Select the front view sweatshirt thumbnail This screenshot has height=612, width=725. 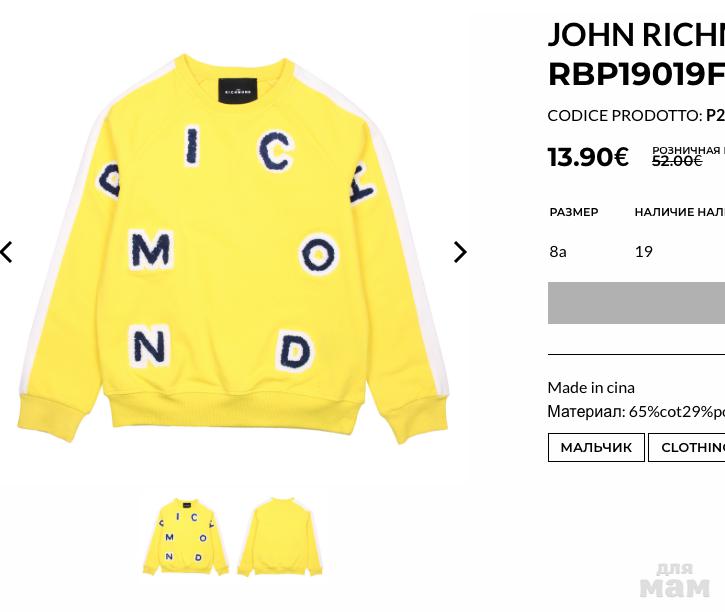187,537
